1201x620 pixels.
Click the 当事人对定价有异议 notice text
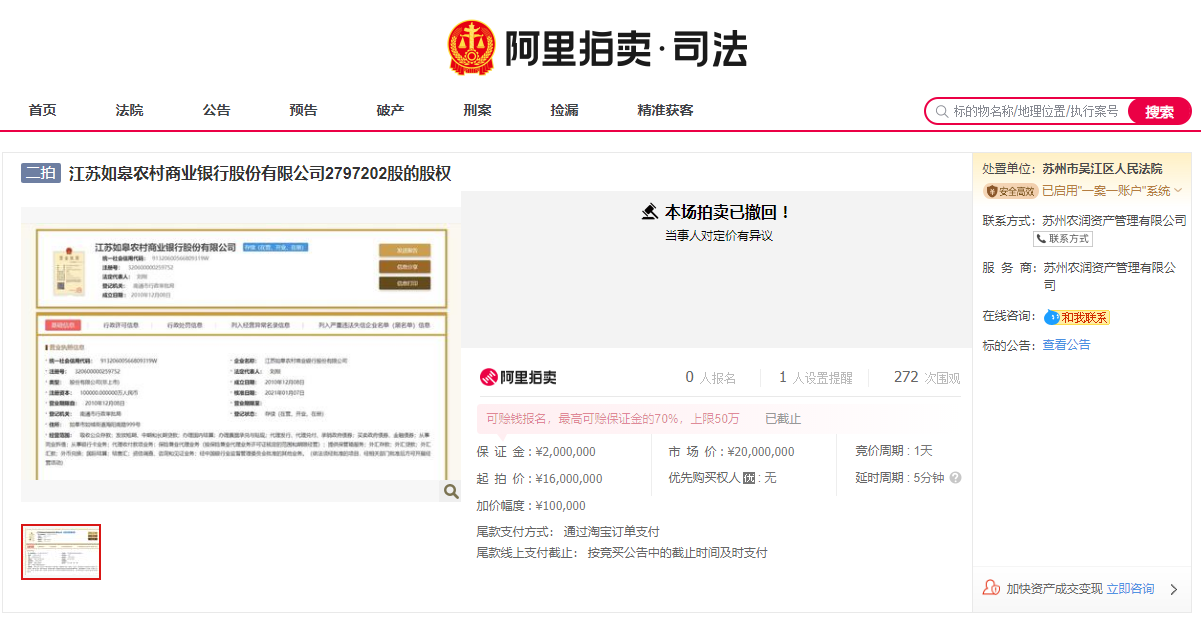[719, 236]
